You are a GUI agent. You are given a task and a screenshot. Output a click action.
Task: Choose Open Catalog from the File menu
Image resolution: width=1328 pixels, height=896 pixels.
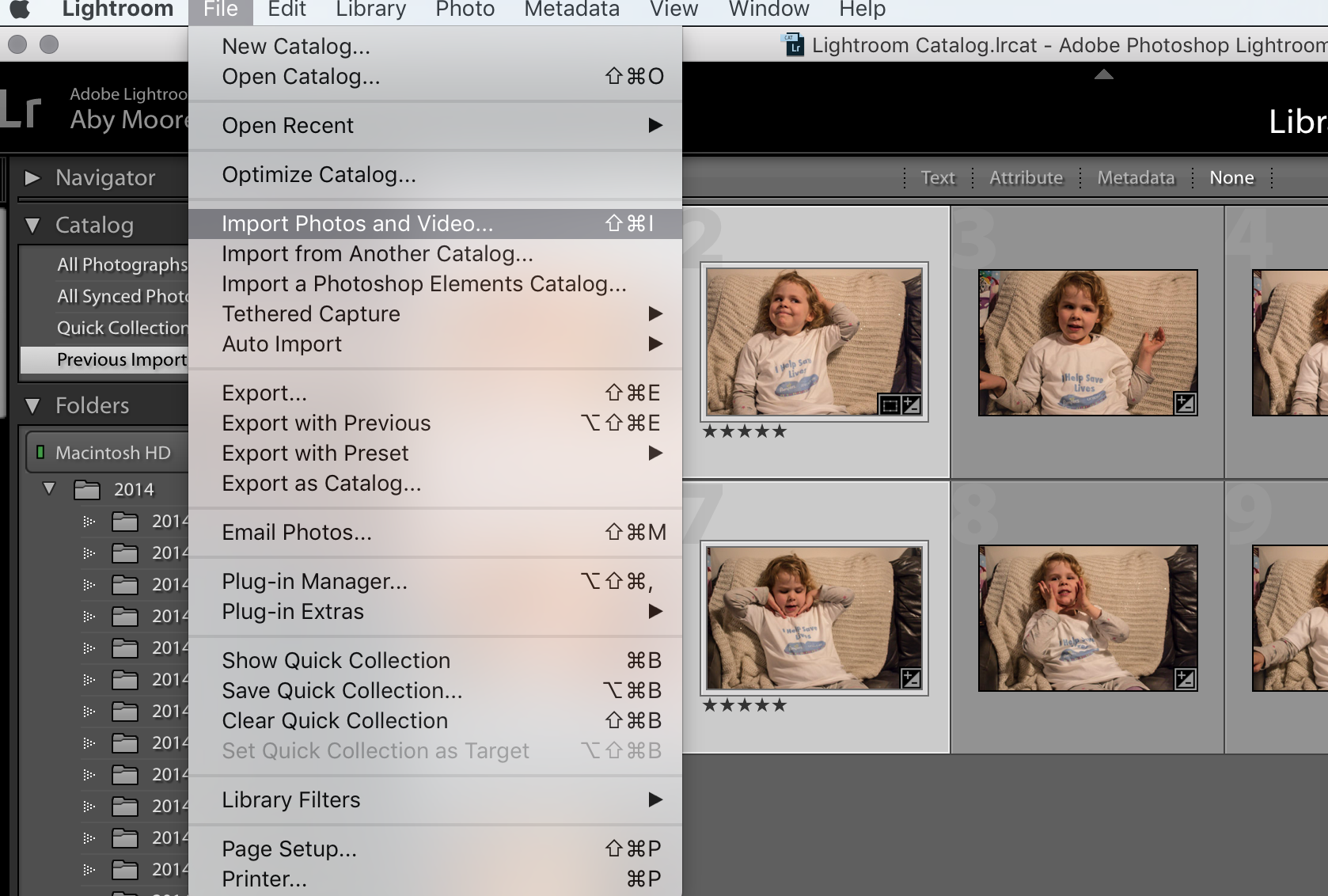(x=435, y=77)
